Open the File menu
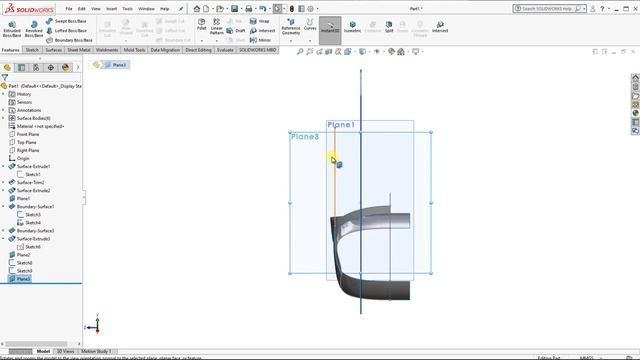Screen dimensions: 640x360 tap(69, 9)
